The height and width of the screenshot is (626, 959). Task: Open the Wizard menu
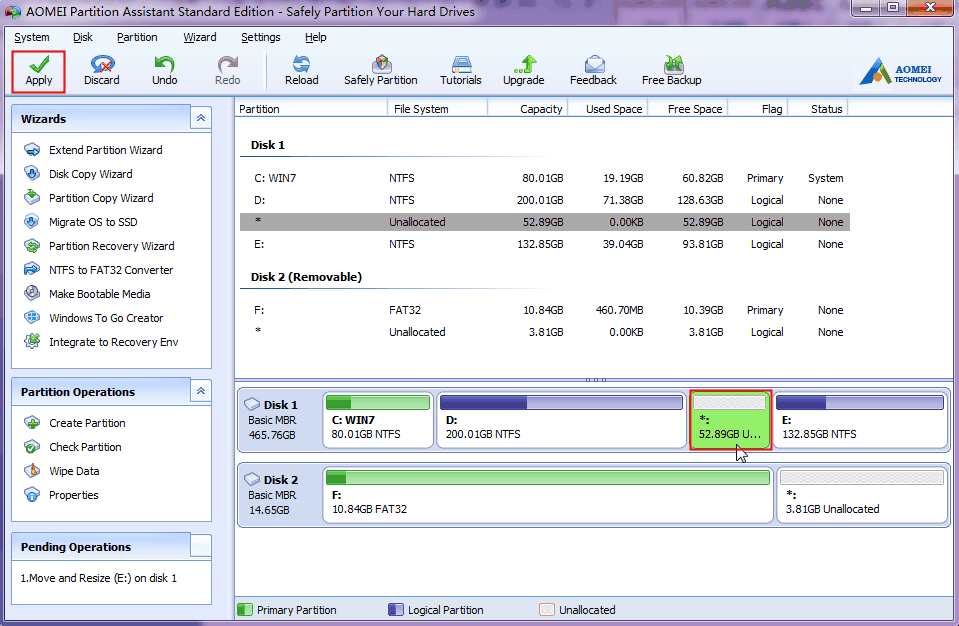click(x=200, y=37)
